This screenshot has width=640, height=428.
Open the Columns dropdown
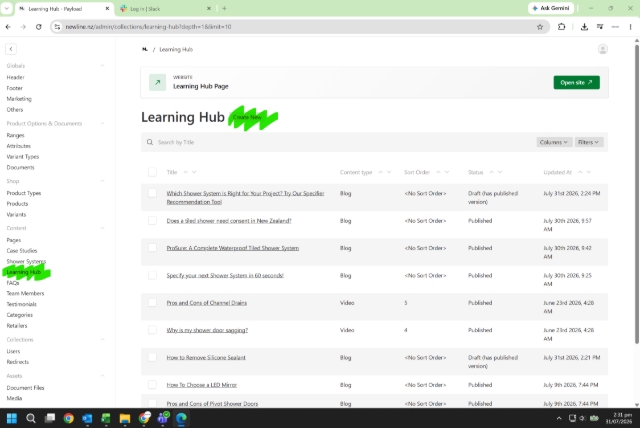553,142
